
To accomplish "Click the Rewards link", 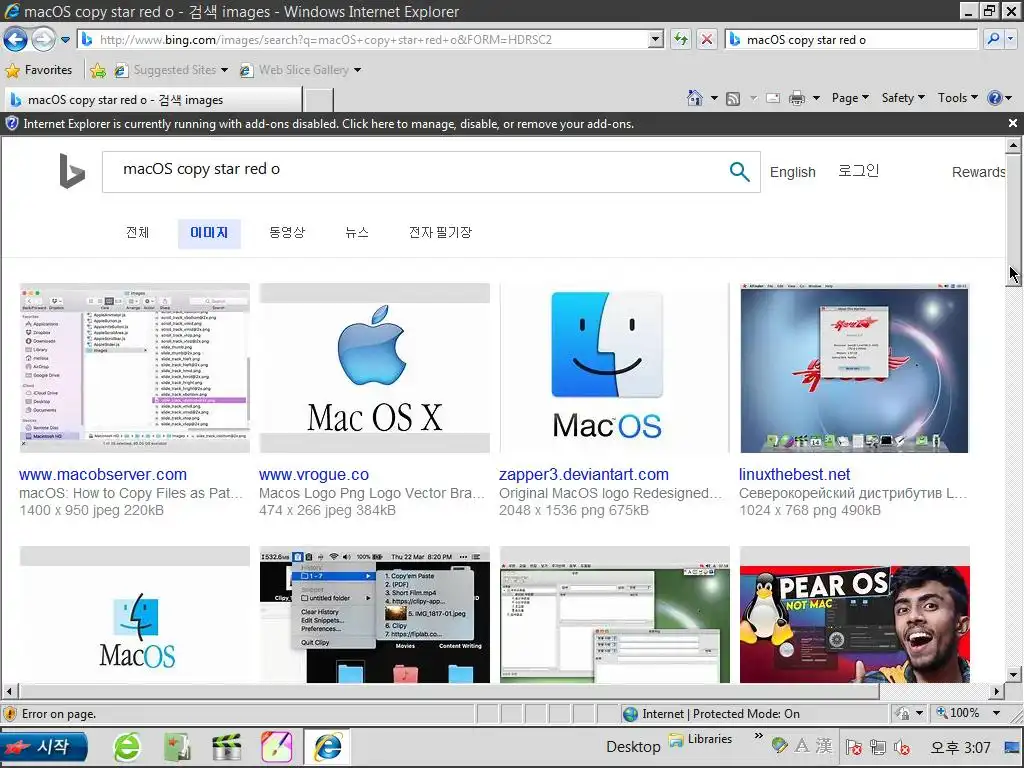I will [x=978, y=172].
